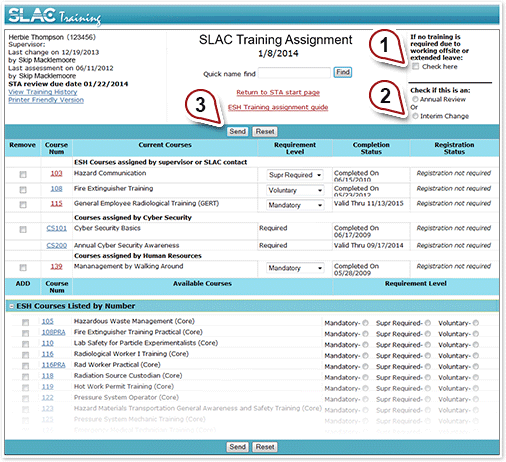Screen dimensions: 506x462
Task: Tick Remove checkbox for GERT course
Action: (x=23, y=205)
